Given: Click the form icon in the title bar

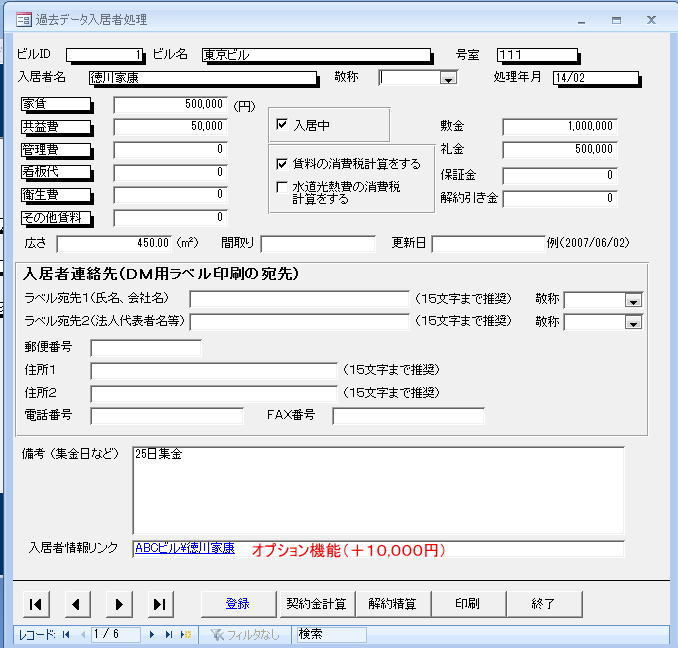Looking at the screenshot, I should (x=24, y=20).
